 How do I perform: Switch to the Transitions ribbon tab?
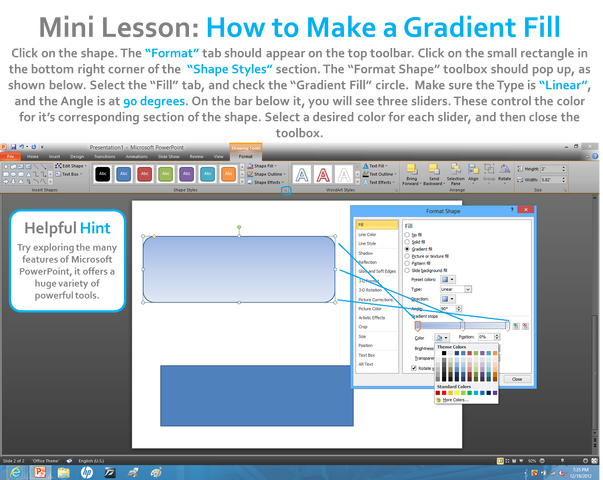[105, 157]
